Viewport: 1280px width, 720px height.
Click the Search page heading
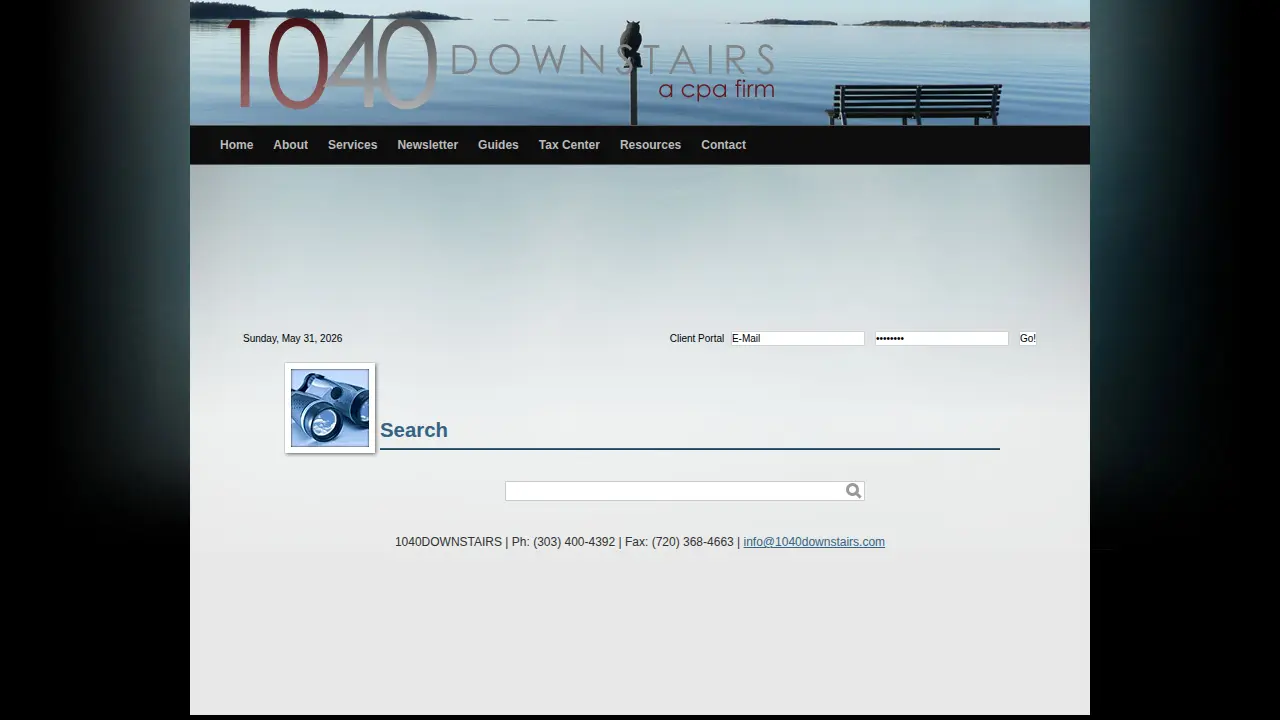pos(414,430)
